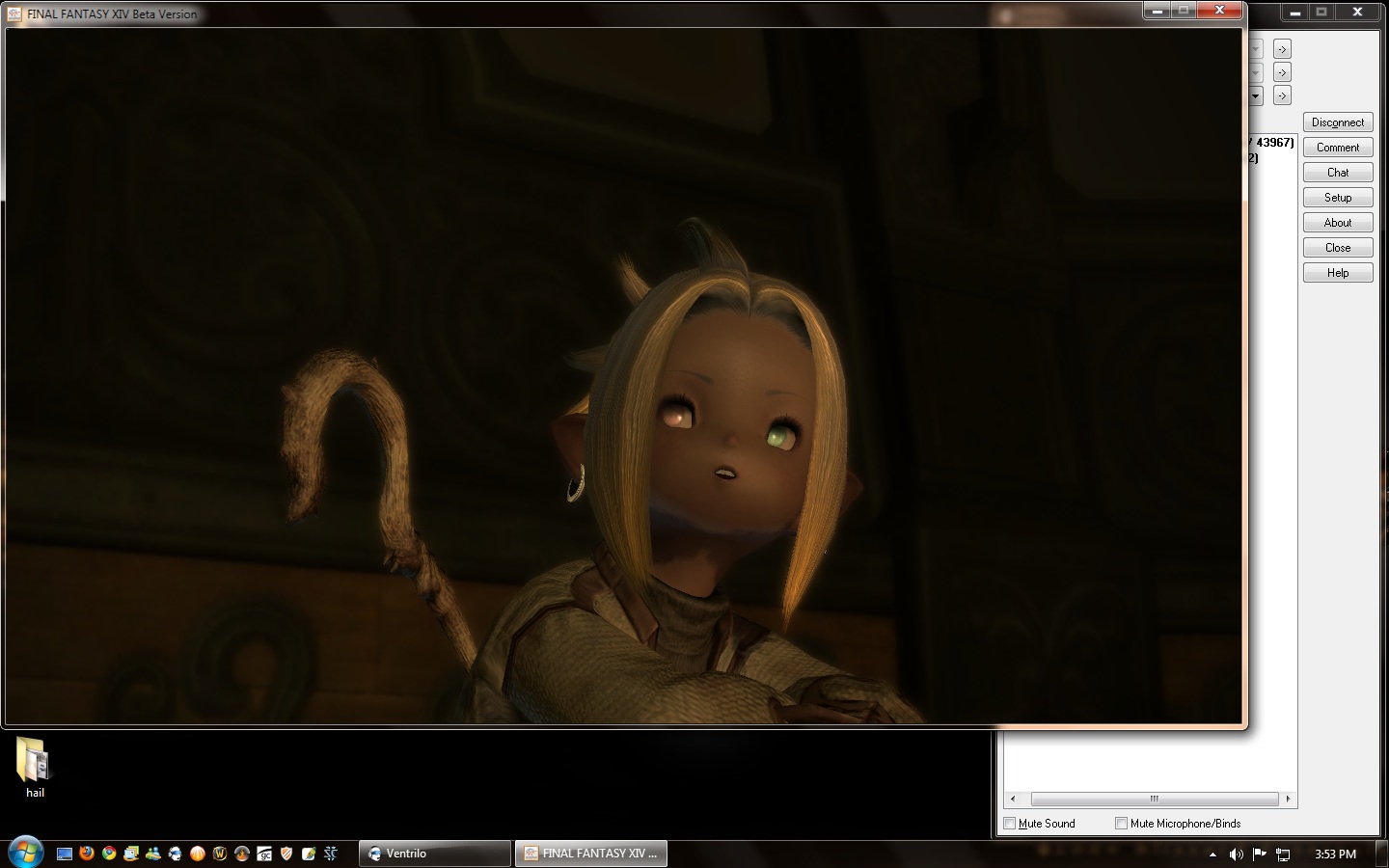1389x868 pixels.
Task: Open the volume speaker icon in system tray
Action: (x=1236, y=854)
